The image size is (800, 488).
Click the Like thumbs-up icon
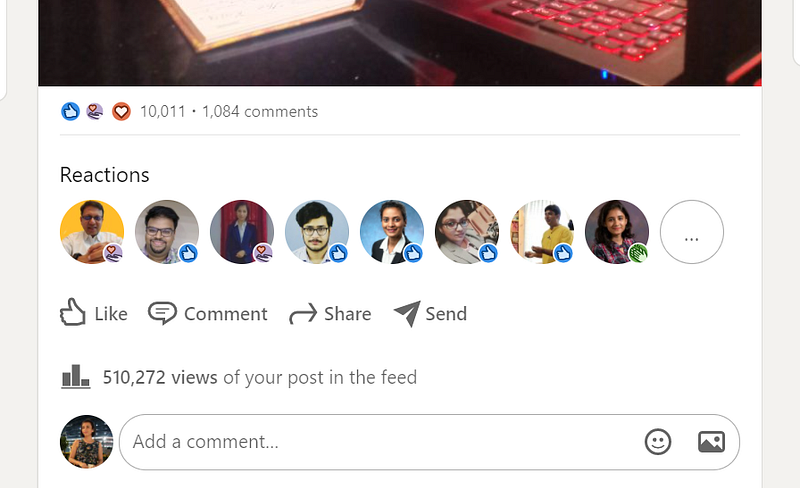coord(72,312)
